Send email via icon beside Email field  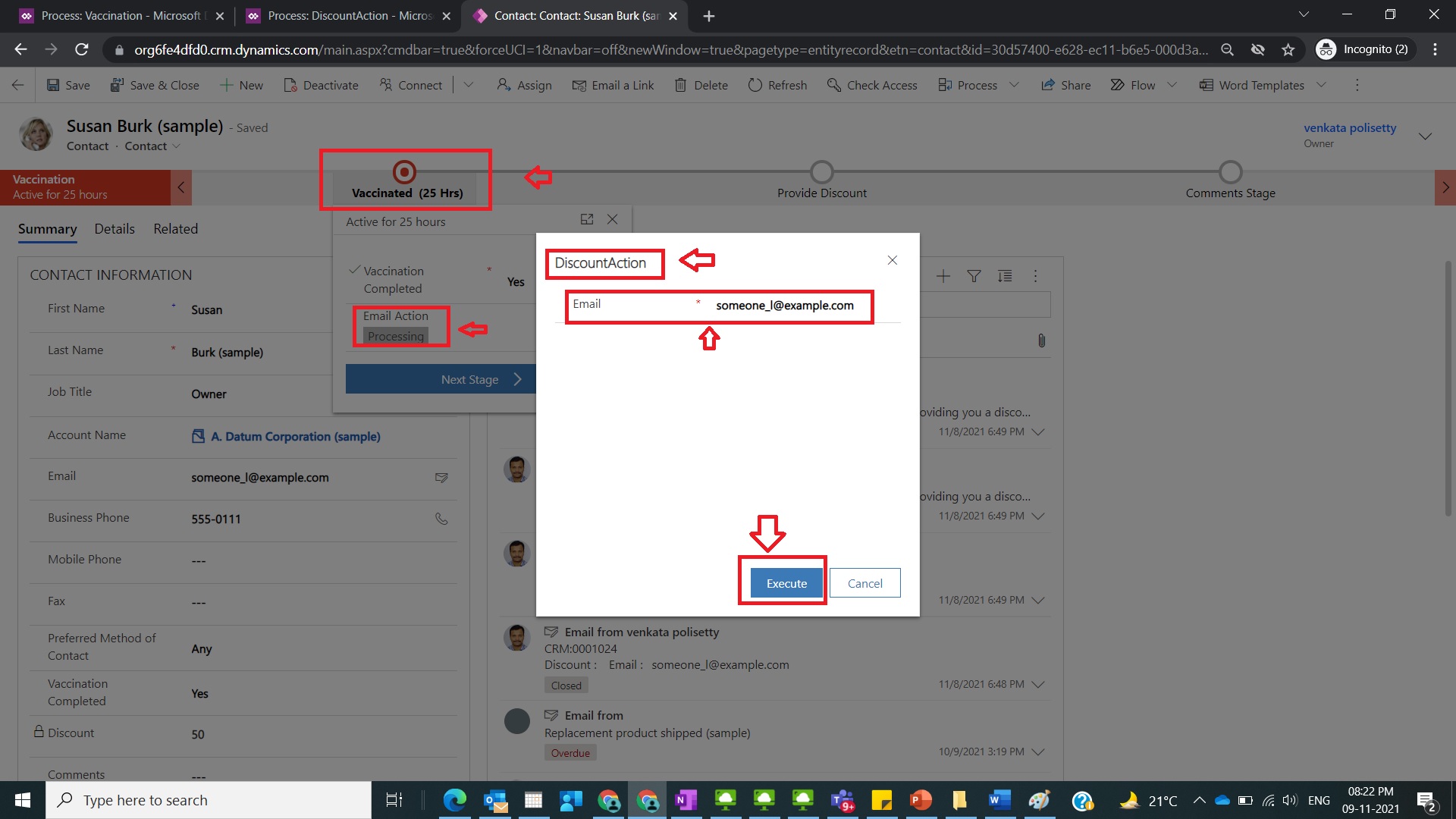click(442, 478)
